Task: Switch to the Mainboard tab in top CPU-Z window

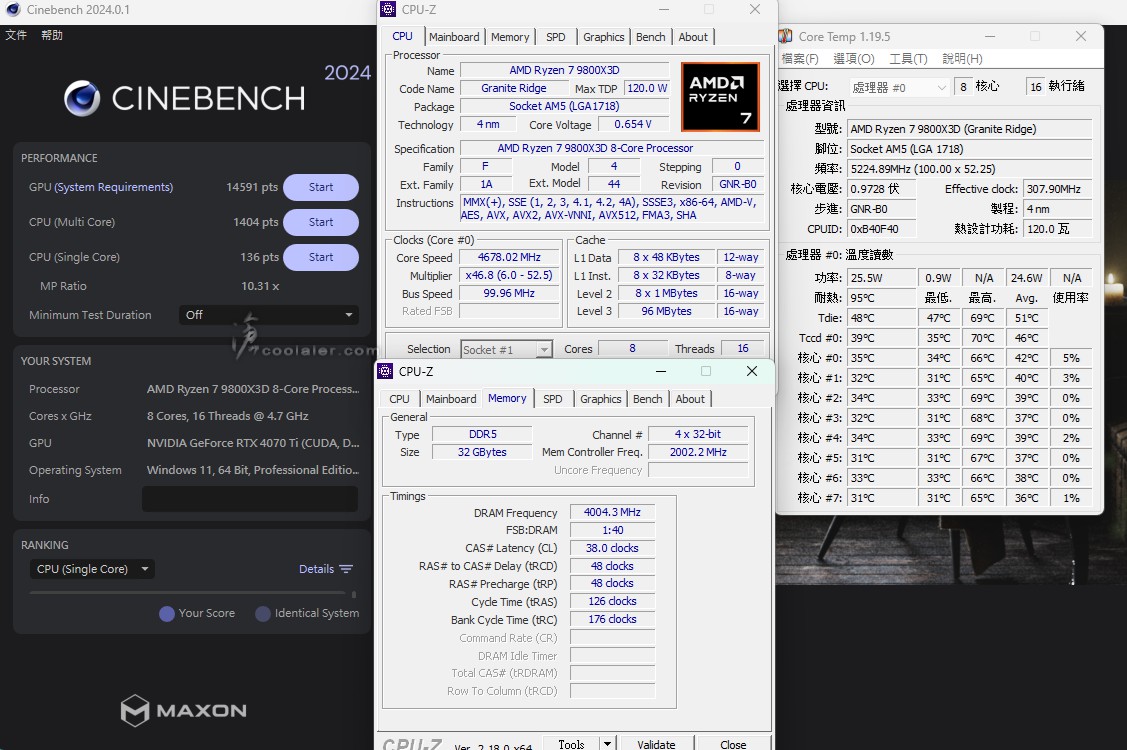Action: 454,37
